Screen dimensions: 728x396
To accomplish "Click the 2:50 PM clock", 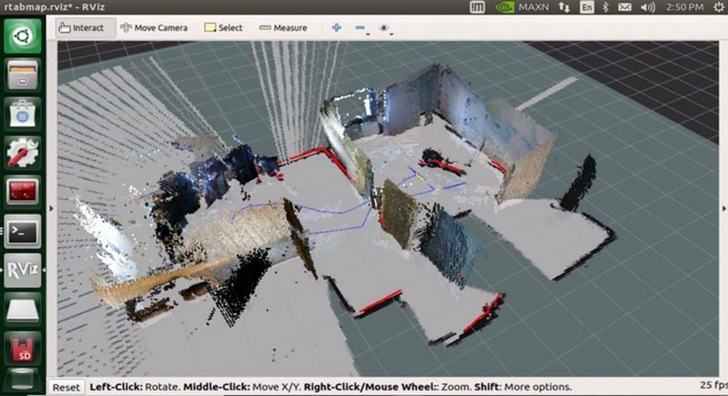I will [x=684, y=7].
